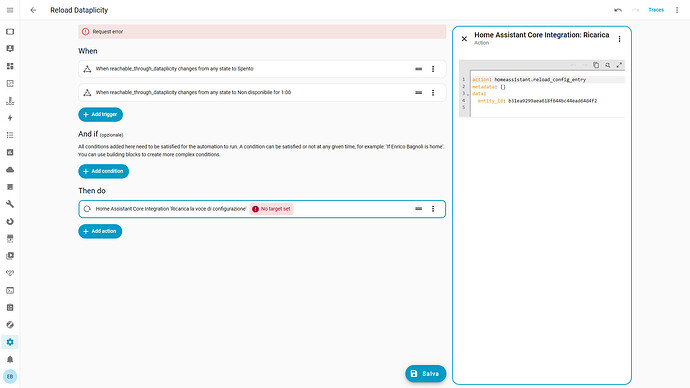690x388 pixels.
Task: Click the entity_id line in the YAML
Action: pyautogui.click(x=547, y=101)
